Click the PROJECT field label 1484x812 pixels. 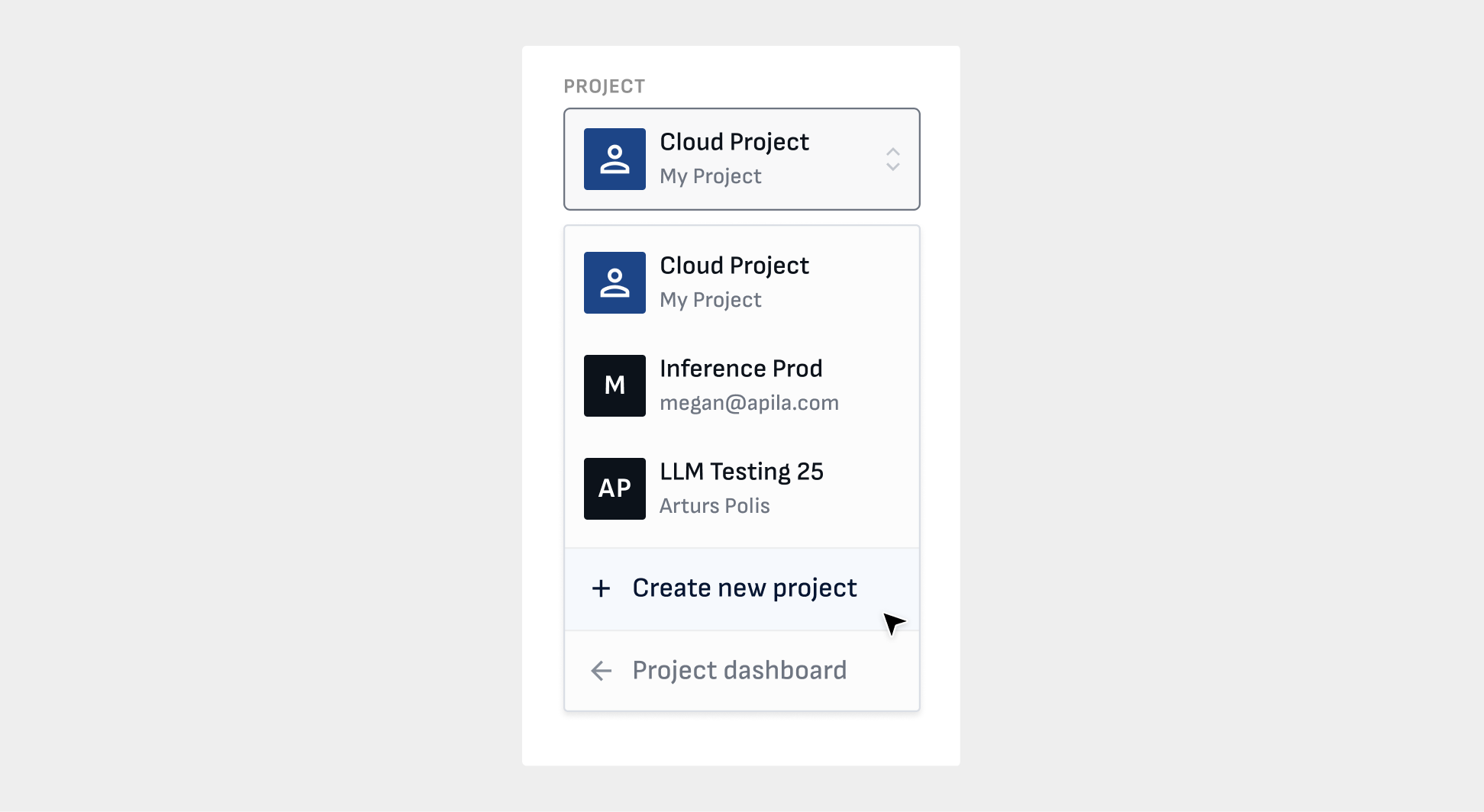tap(604, 86)
